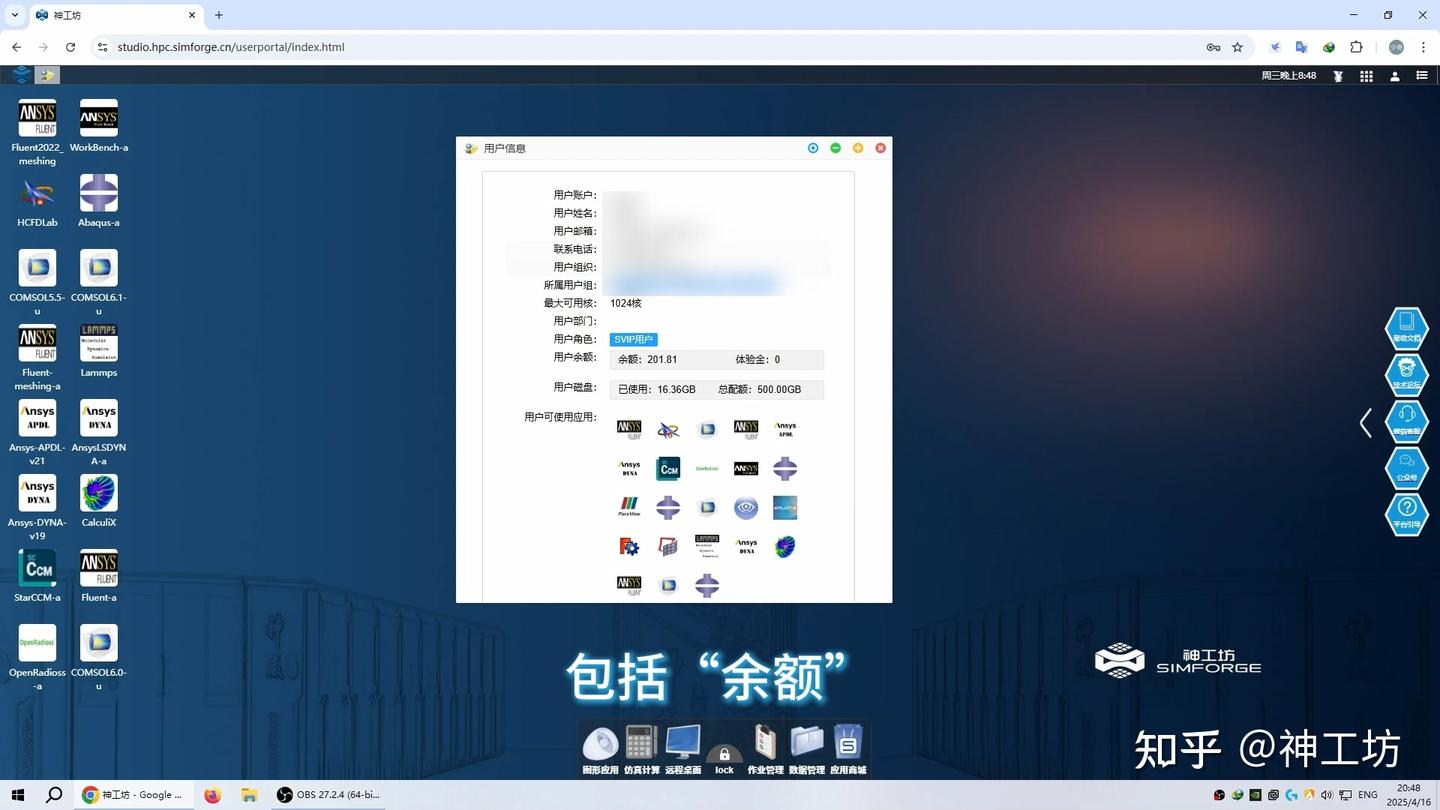Viewport: 1440px width, 810px height.
Task: Click the 余额 201.81 balance value
Action: [x=648, y=360]
